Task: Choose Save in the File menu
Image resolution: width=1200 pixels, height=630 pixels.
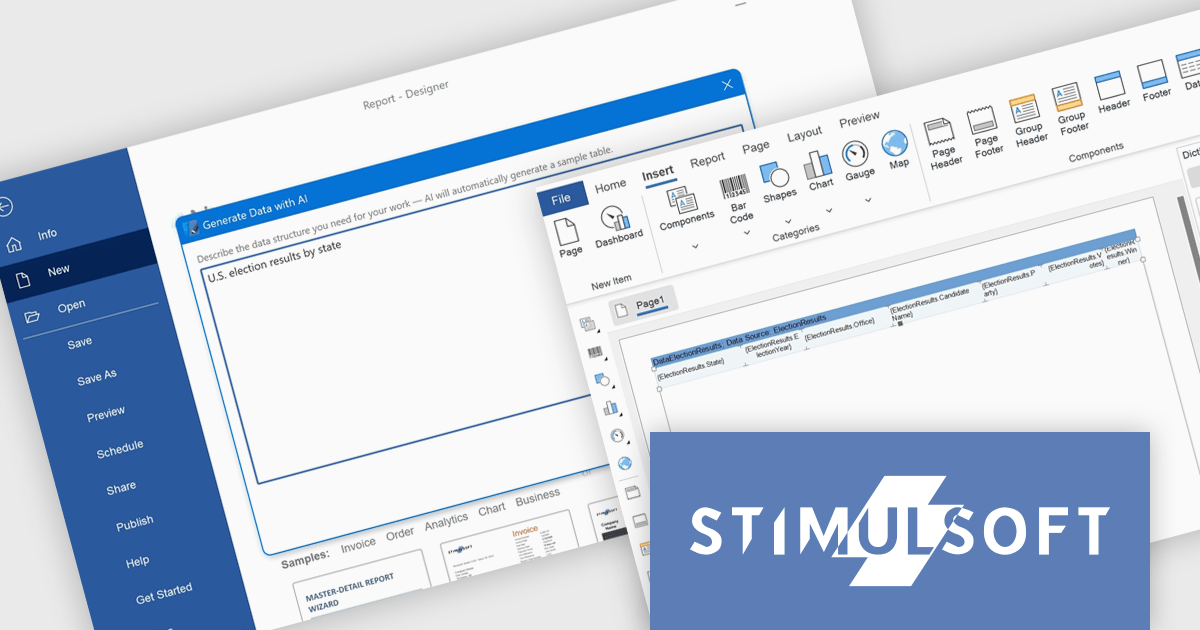Action: 80,343
